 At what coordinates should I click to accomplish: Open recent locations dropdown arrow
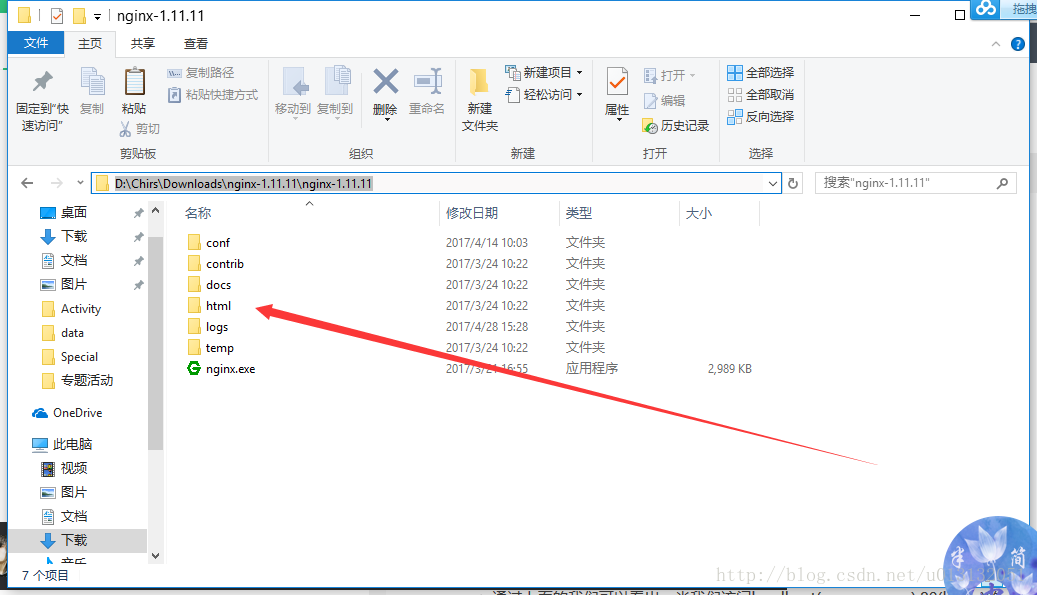[x=80, y=182]
